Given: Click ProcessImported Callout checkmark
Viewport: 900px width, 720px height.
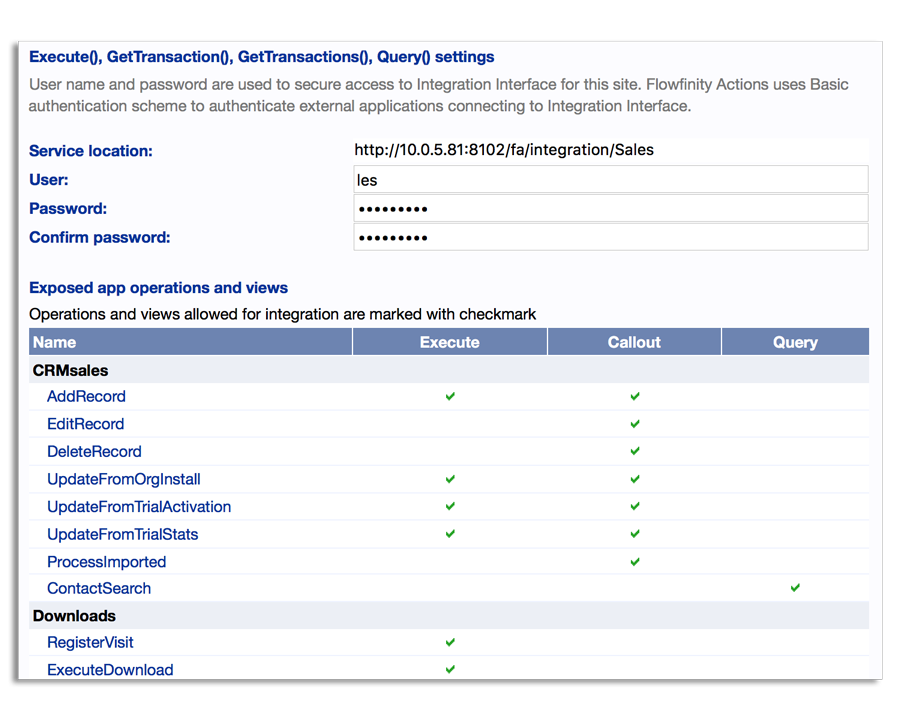Looking at the screenshot, I should click(x=635, y=562).
